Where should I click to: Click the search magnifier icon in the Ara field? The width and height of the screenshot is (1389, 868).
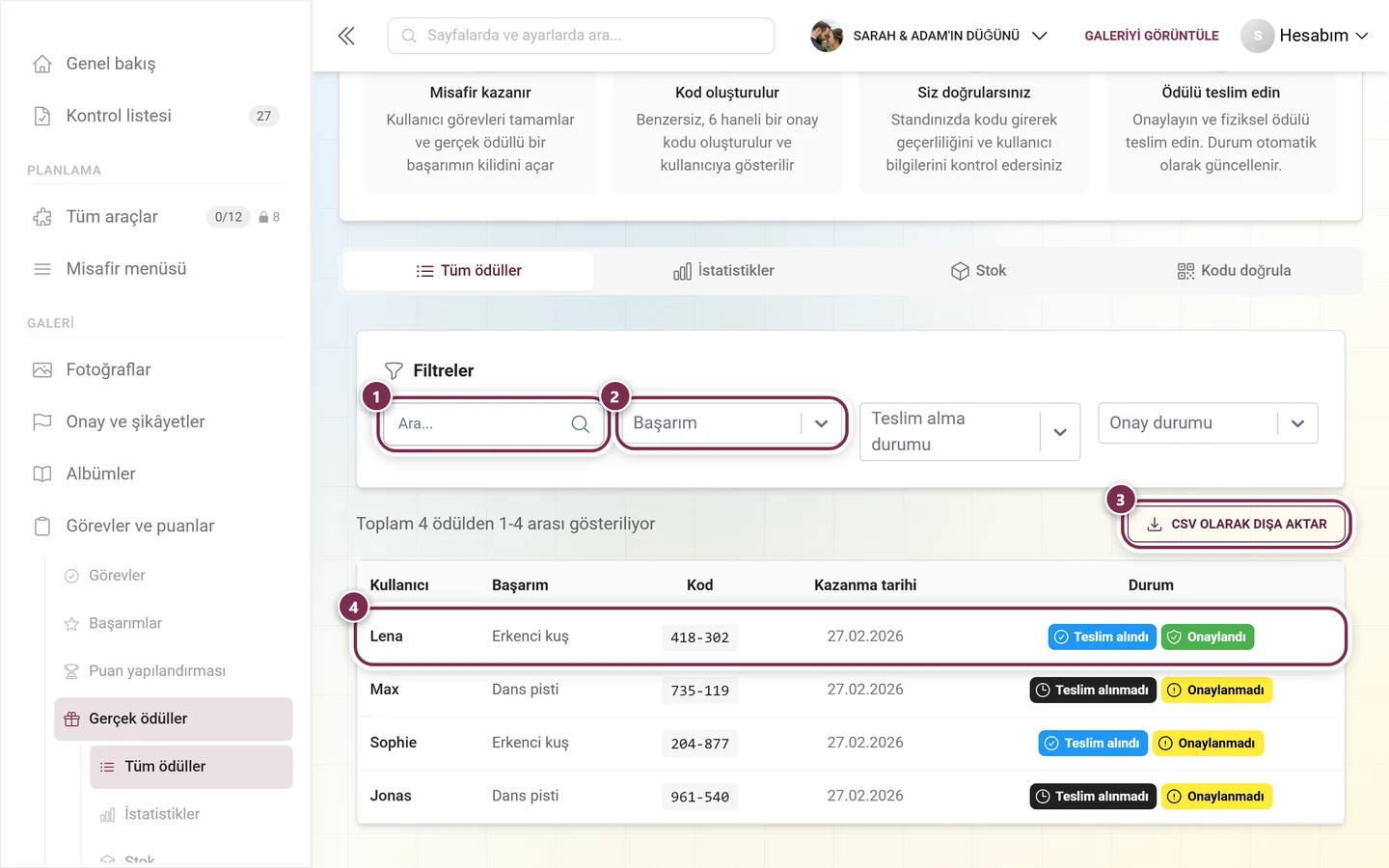tap(580, 423)
